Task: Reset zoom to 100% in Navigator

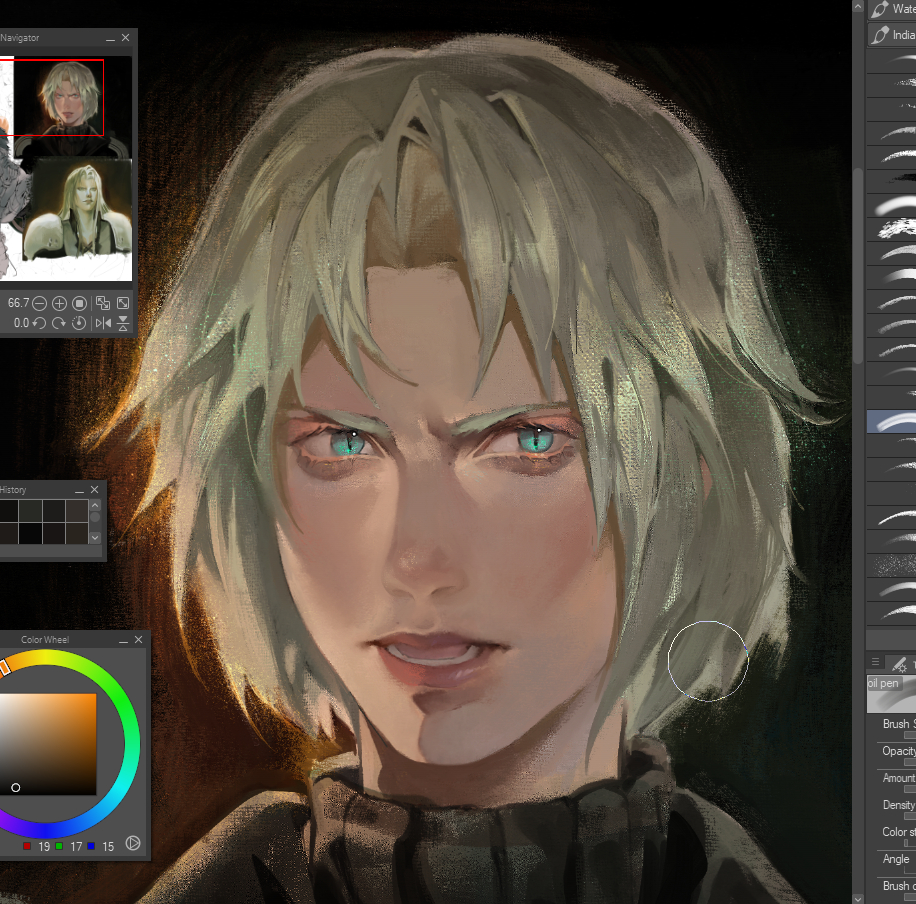Action: tap(80, 303)
